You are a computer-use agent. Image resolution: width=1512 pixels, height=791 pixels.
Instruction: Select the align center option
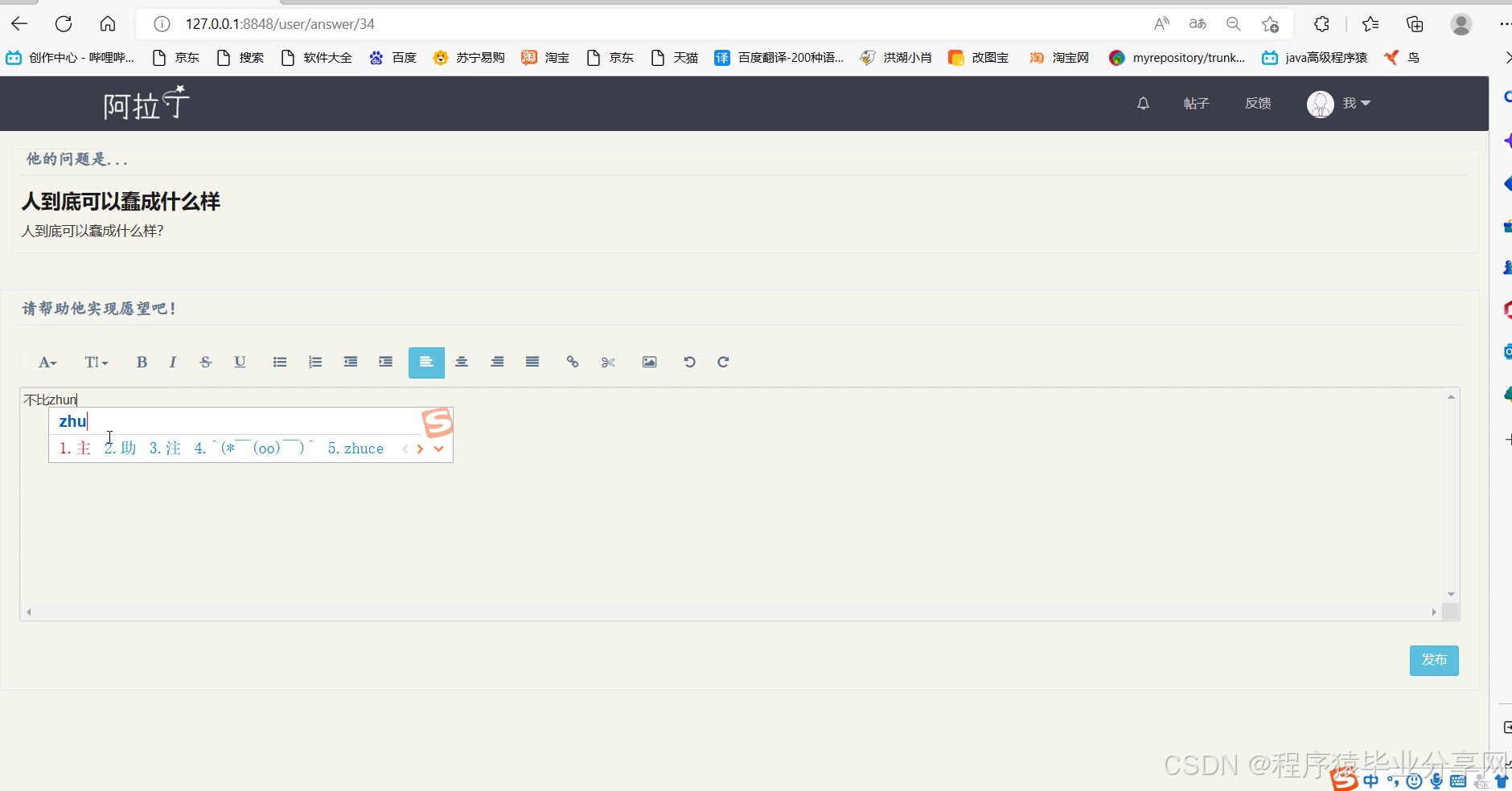462,363
